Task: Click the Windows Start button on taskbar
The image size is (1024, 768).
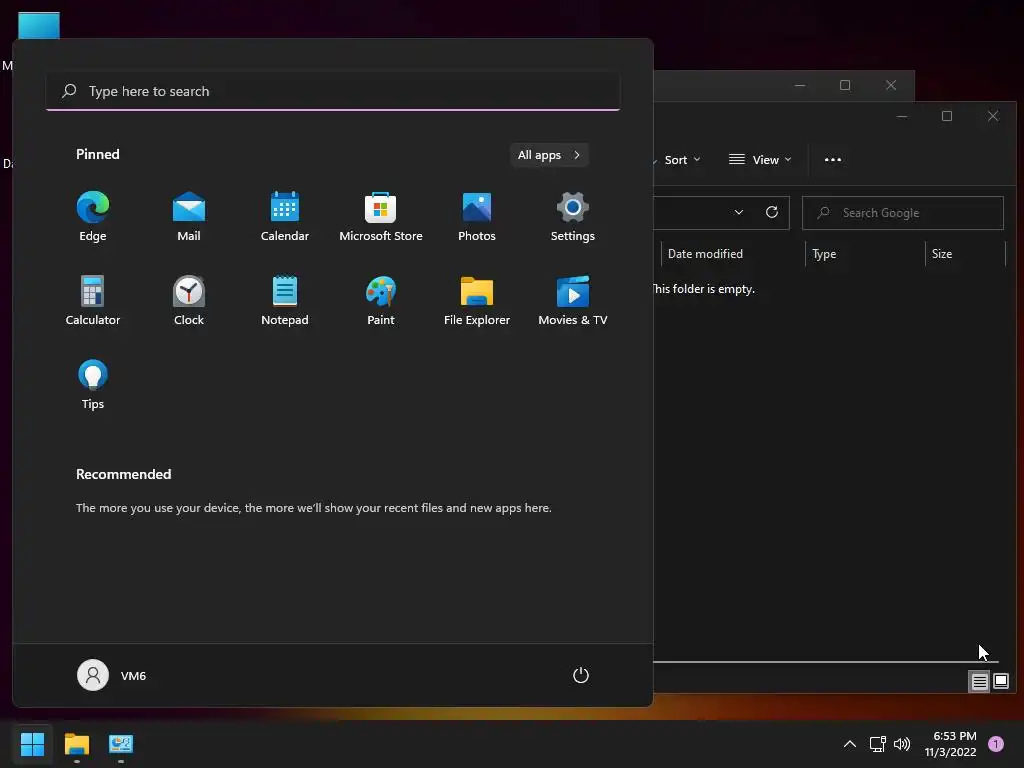Action: (32, 744)
